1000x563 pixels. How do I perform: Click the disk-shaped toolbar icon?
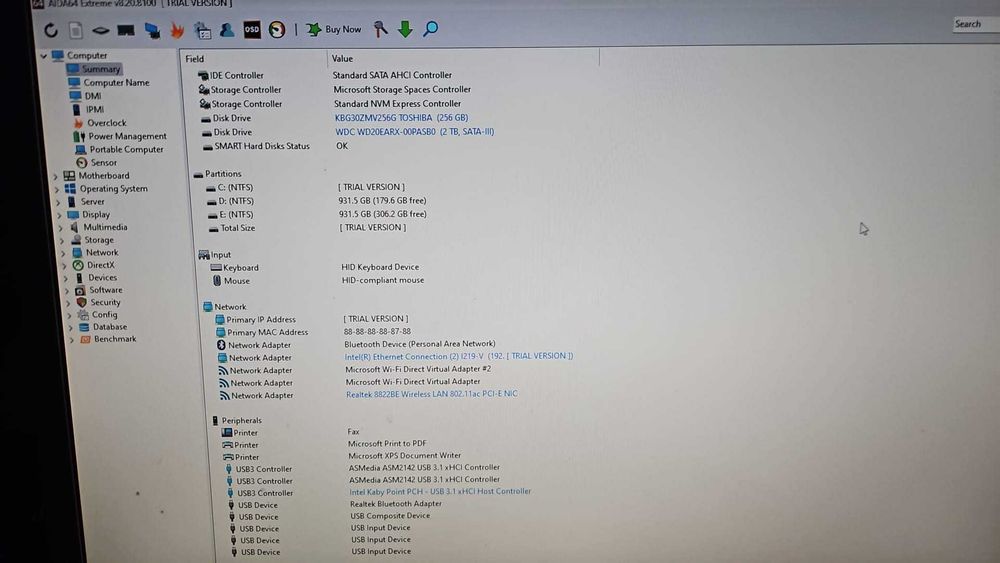point(101,30)
